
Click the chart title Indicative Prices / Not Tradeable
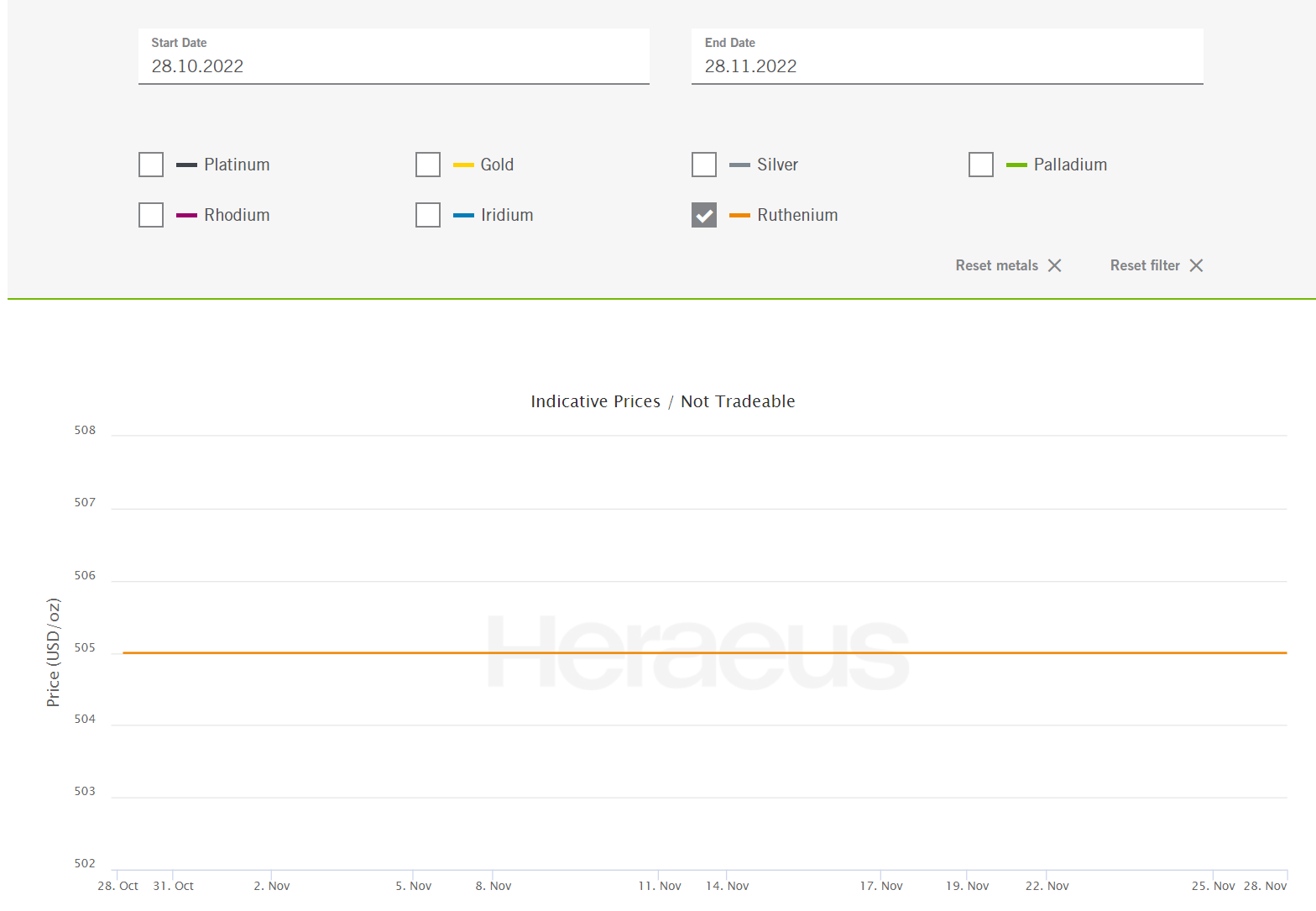663,401
